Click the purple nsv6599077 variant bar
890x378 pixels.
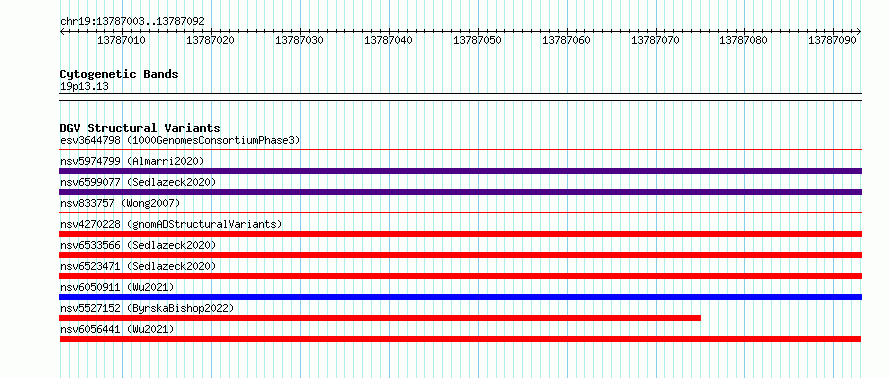click(x=461, y=192)
